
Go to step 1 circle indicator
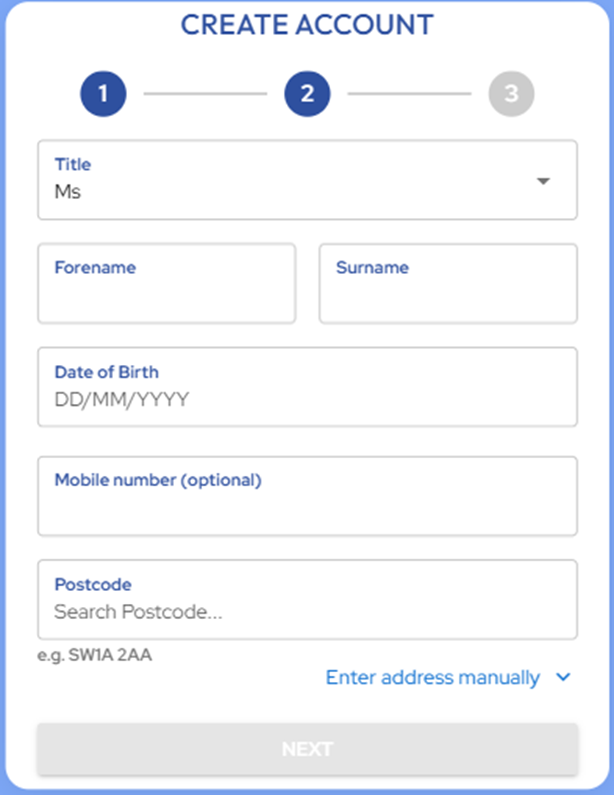[x=104, y=94]
